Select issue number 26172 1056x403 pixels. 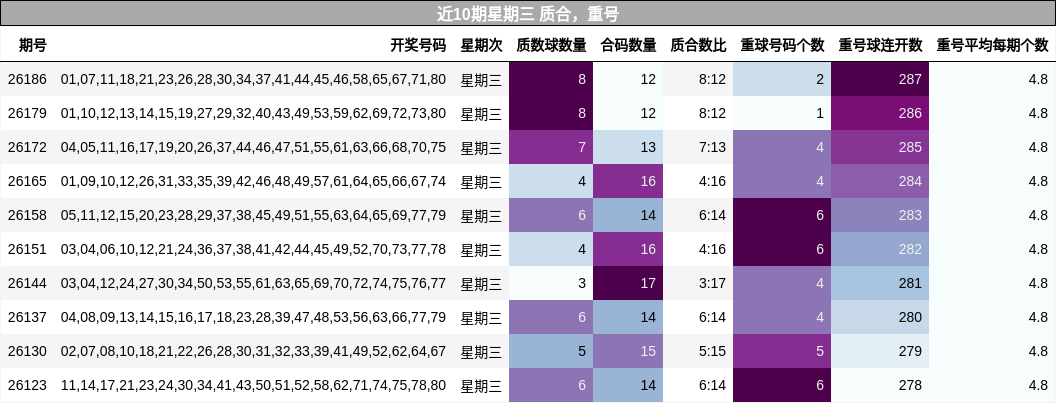(28, 148)
